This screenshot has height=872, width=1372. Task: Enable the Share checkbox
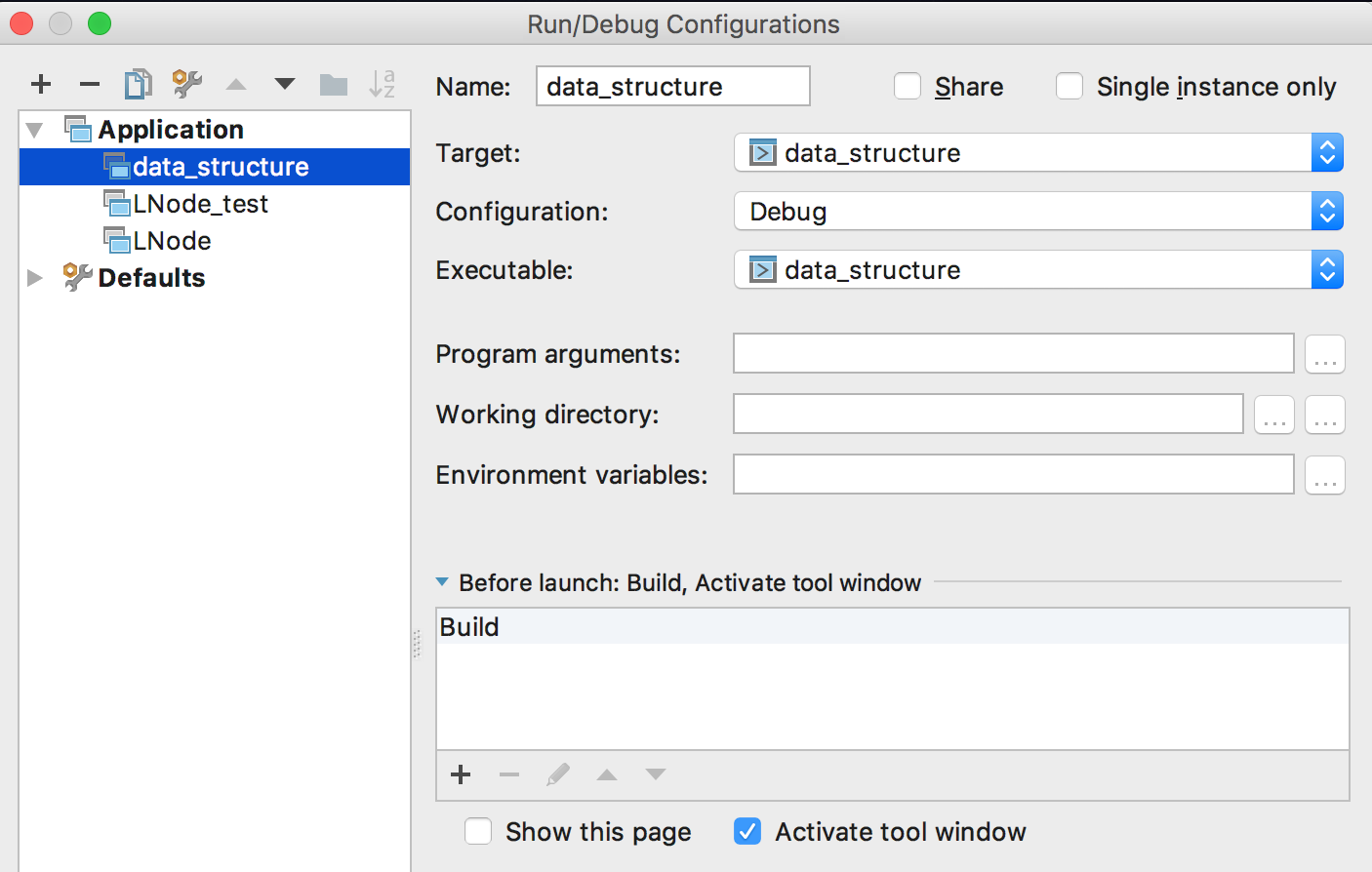click(908, 87)
